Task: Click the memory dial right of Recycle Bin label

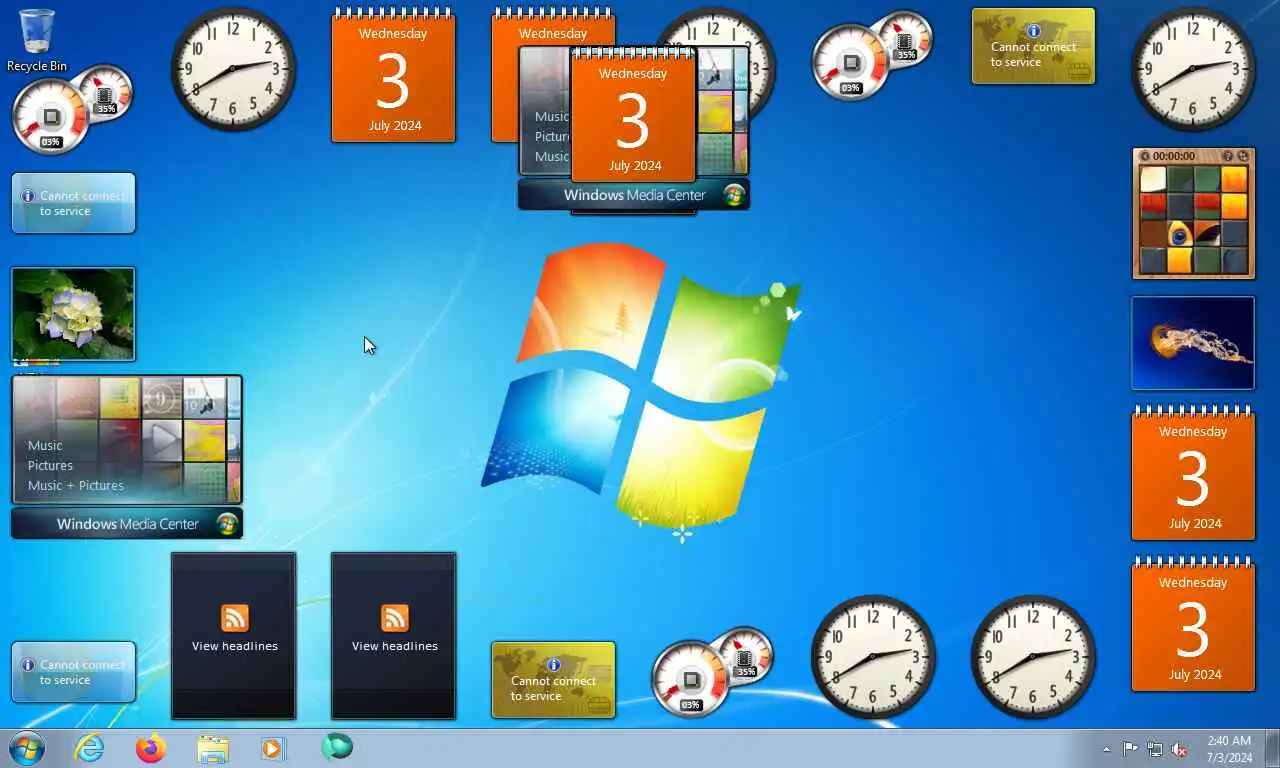Action: tap(105, 91)
